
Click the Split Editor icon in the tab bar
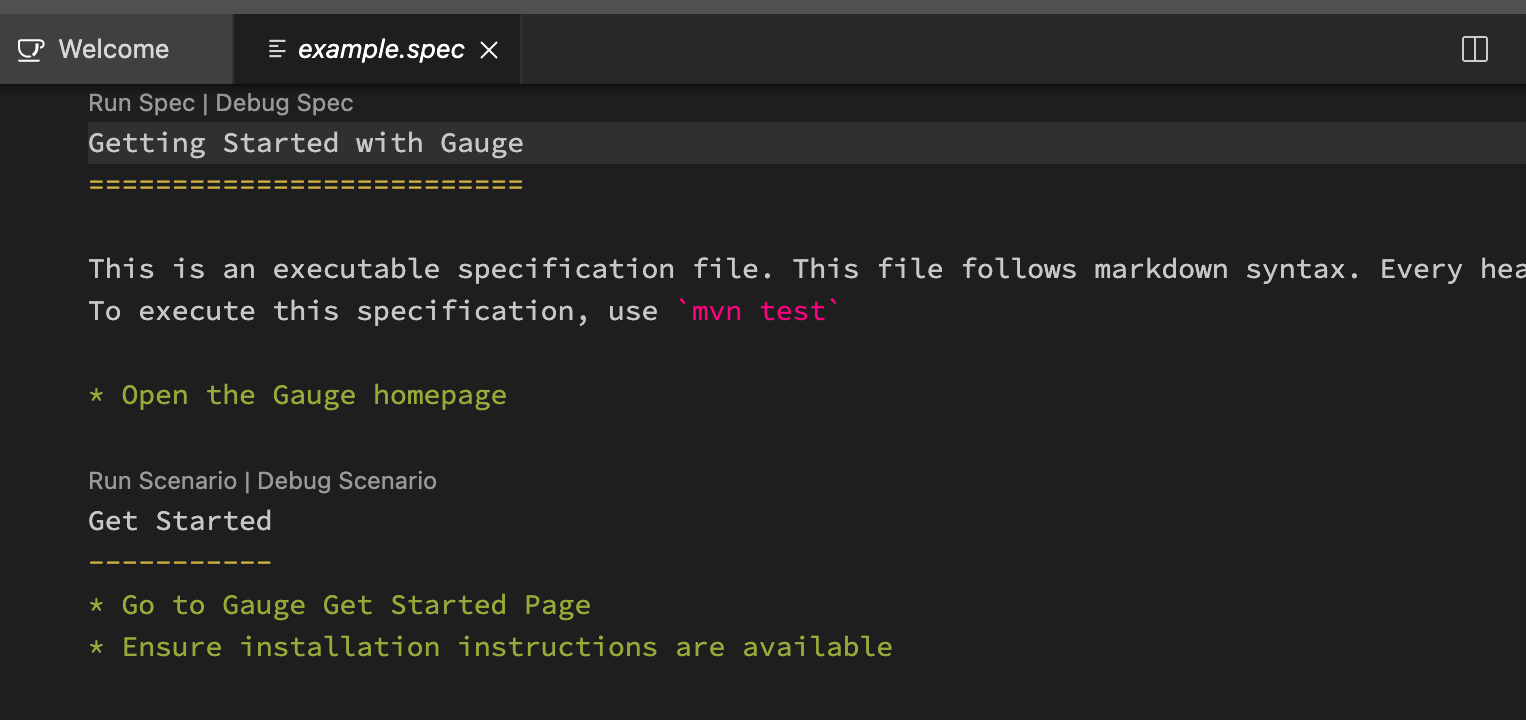[1474, 48]
